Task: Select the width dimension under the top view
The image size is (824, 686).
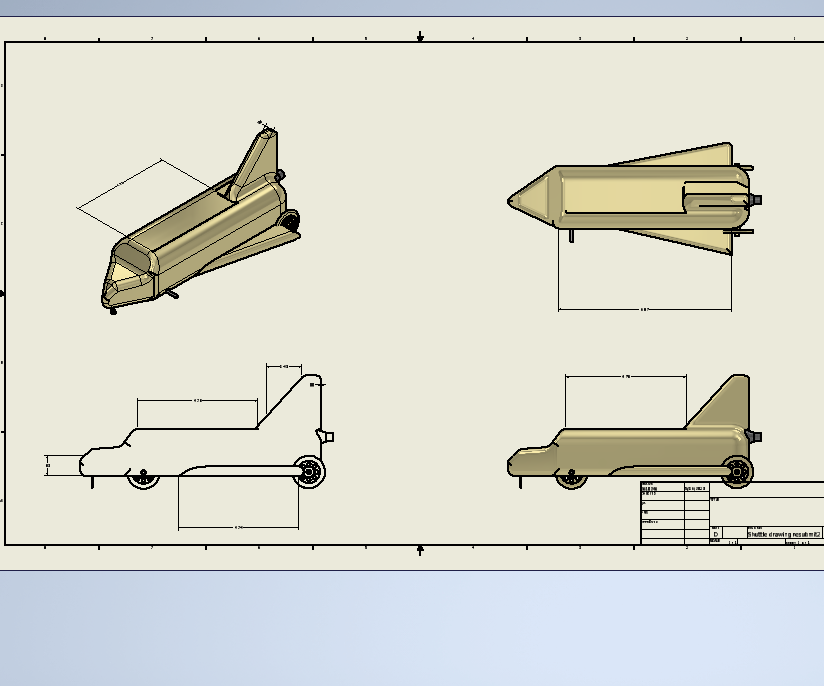Action: (645, 310)
